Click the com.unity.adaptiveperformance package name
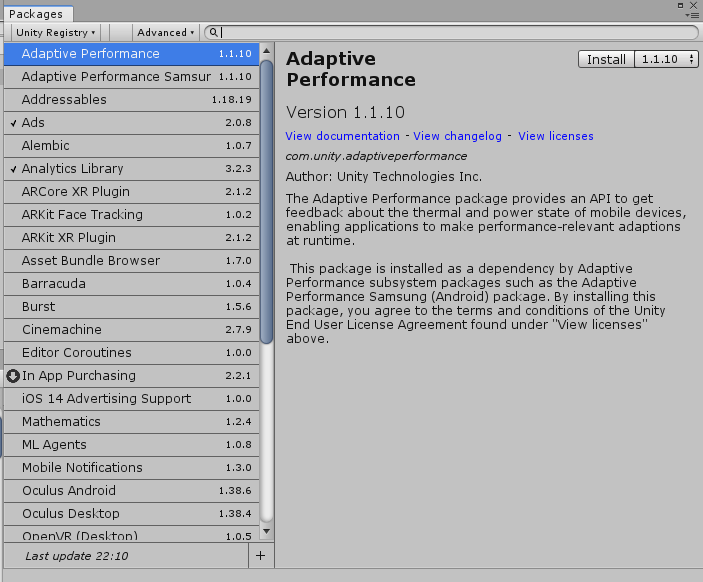 click(376, 156)
